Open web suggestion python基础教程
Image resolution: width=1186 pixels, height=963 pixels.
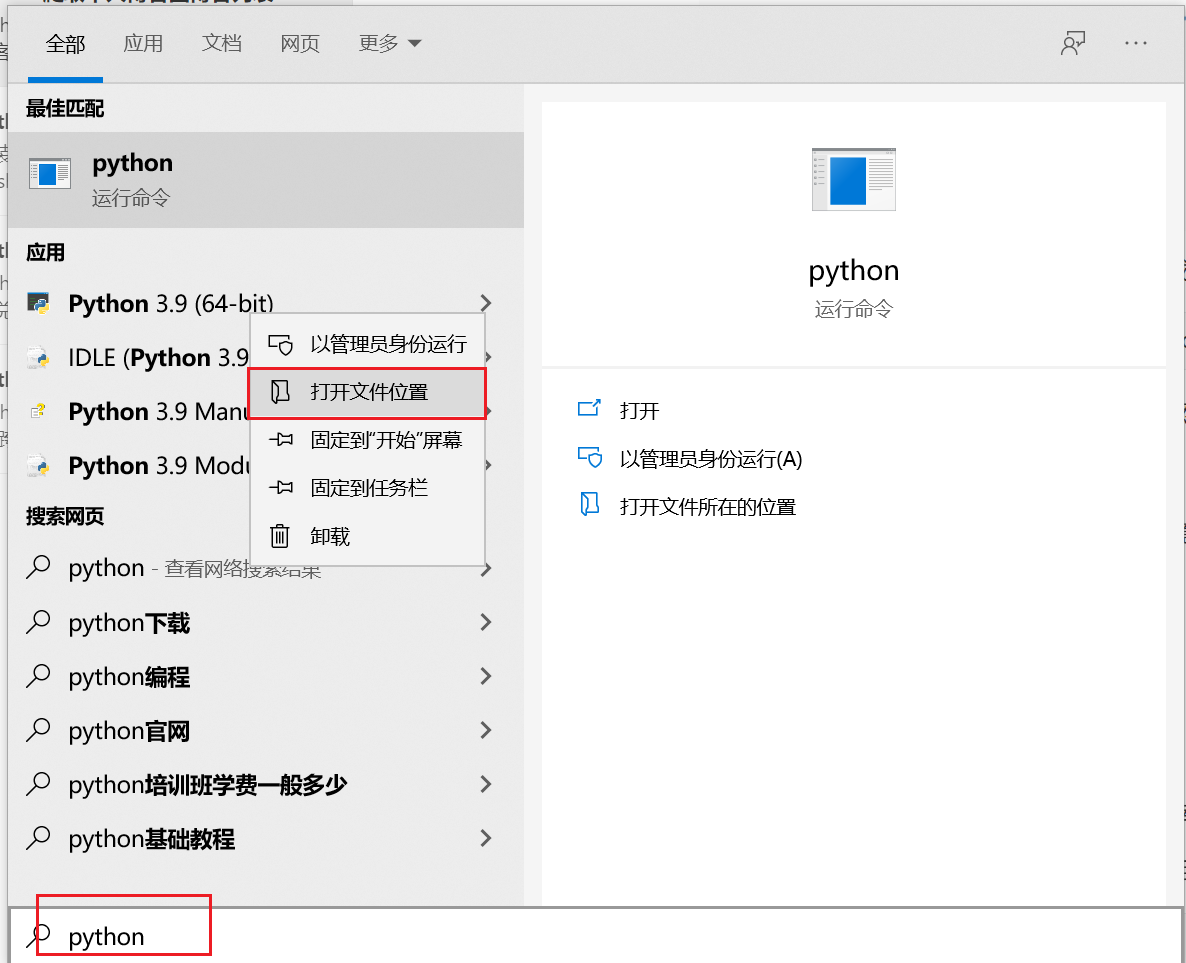152,840
